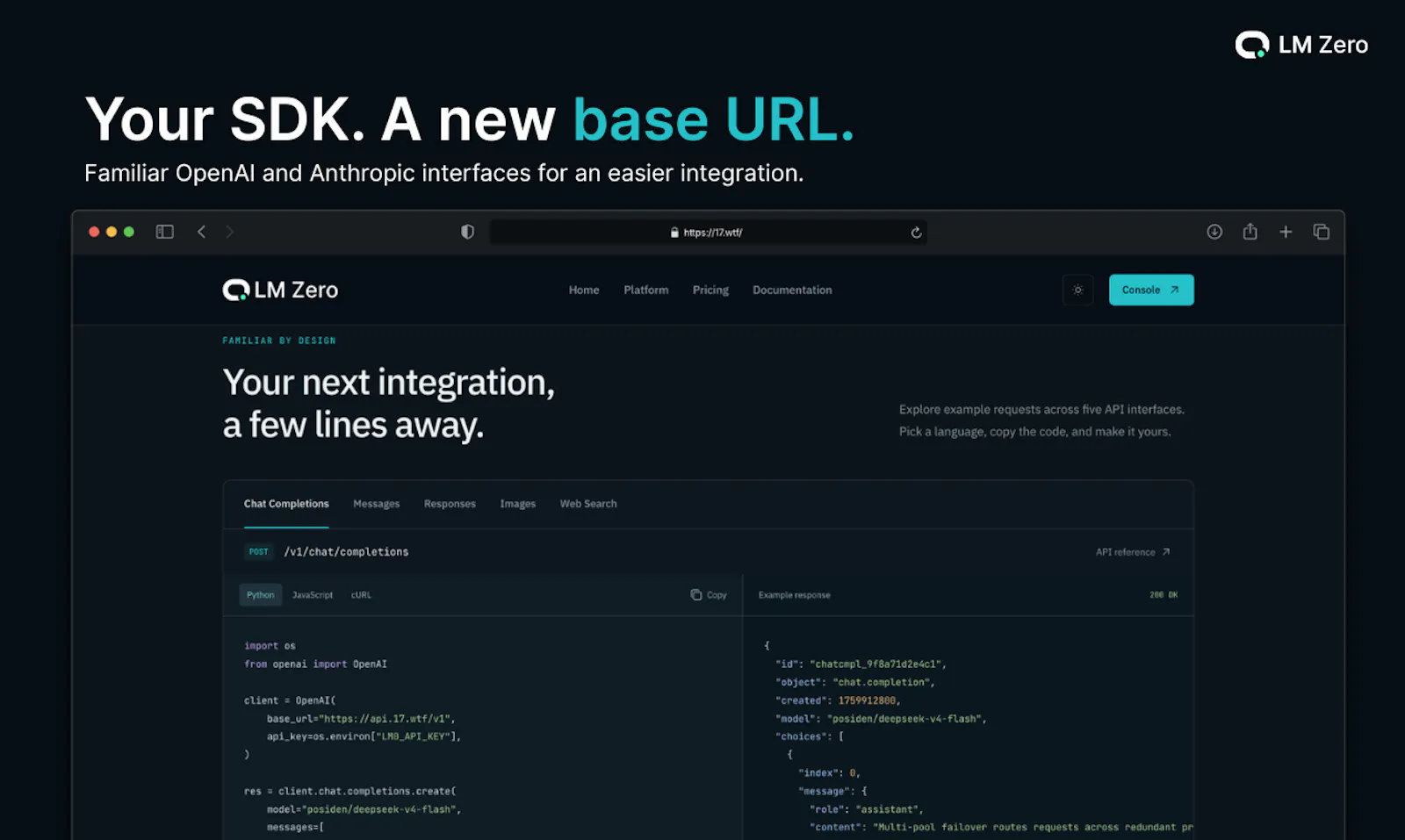
Task: Copy the code with the Copy button
Action: [x=709, y=595]
